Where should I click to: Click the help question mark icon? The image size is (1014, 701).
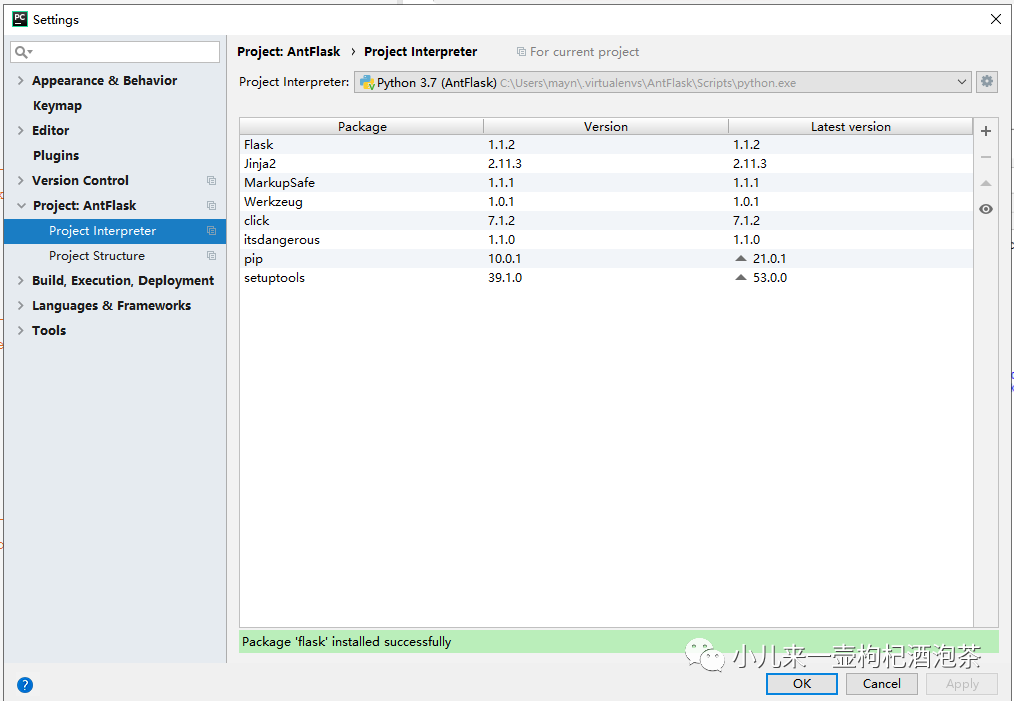[x=25, y=685]
